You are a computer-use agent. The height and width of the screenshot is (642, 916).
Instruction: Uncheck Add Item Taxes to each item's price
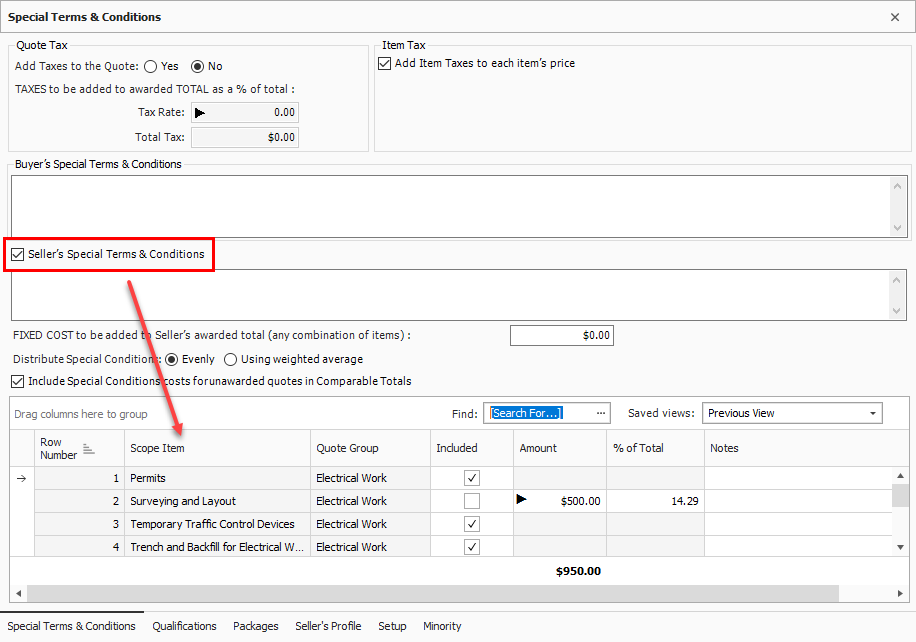click(x=385, y=64)
